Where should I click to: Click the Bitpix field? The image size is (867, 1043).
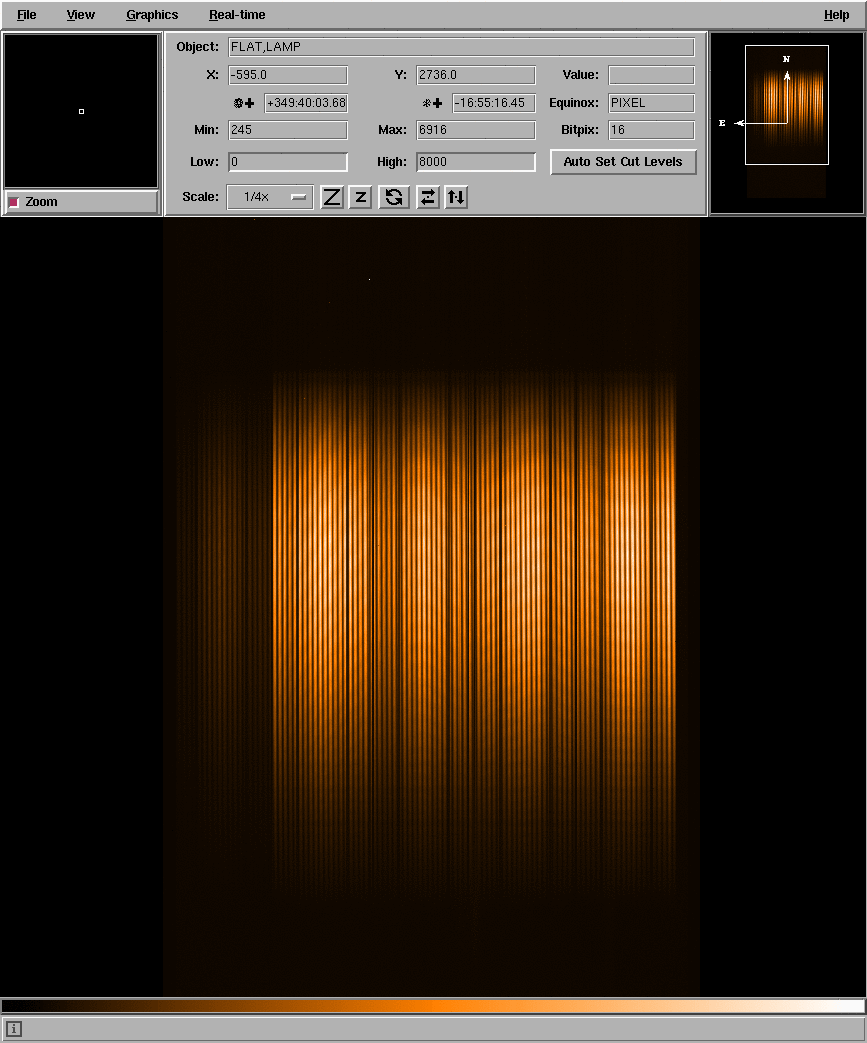651,130
